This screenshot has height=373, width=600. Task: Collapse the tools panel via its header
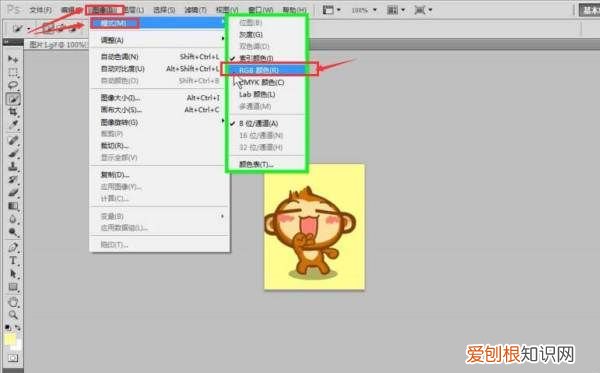[x=13, y=42]
